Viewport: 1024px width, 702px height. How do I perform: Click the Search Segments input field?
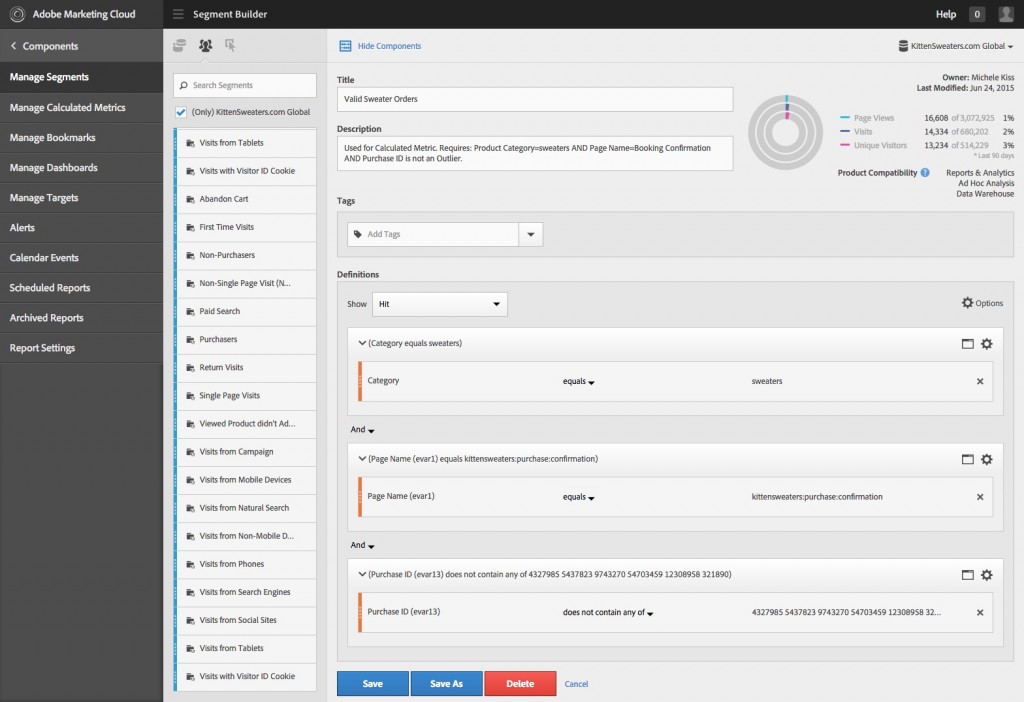pyautogui.click(x=245, y=86)
